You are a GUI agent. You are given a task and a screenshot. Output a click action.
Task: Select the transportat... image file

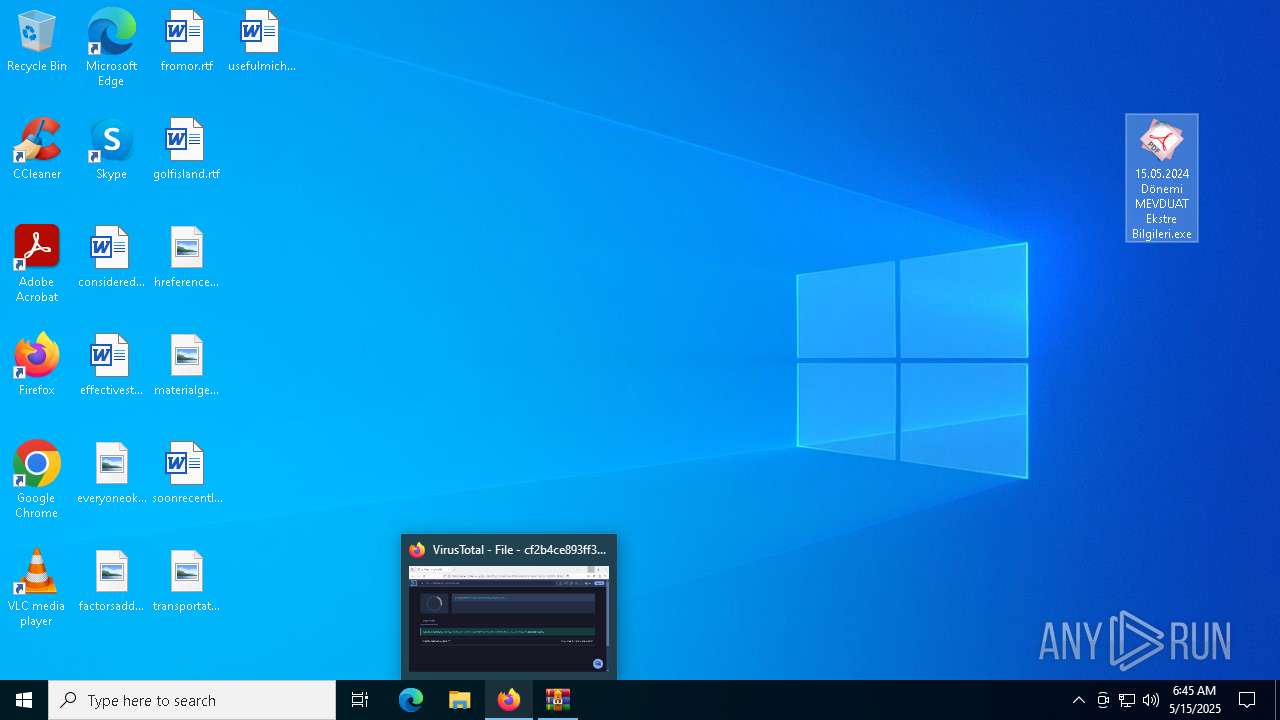[x=186, y=582]
